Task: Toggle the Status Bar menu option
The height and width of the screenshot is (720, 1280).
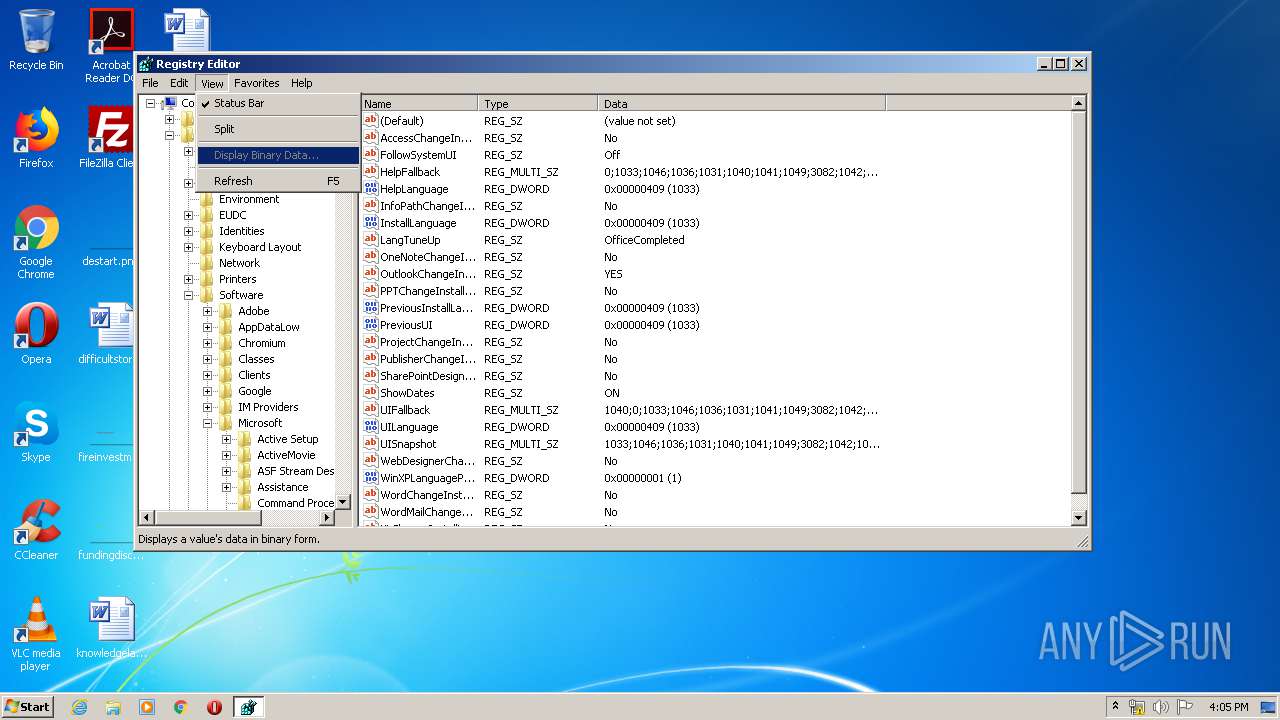Action: tap(278, 103)
